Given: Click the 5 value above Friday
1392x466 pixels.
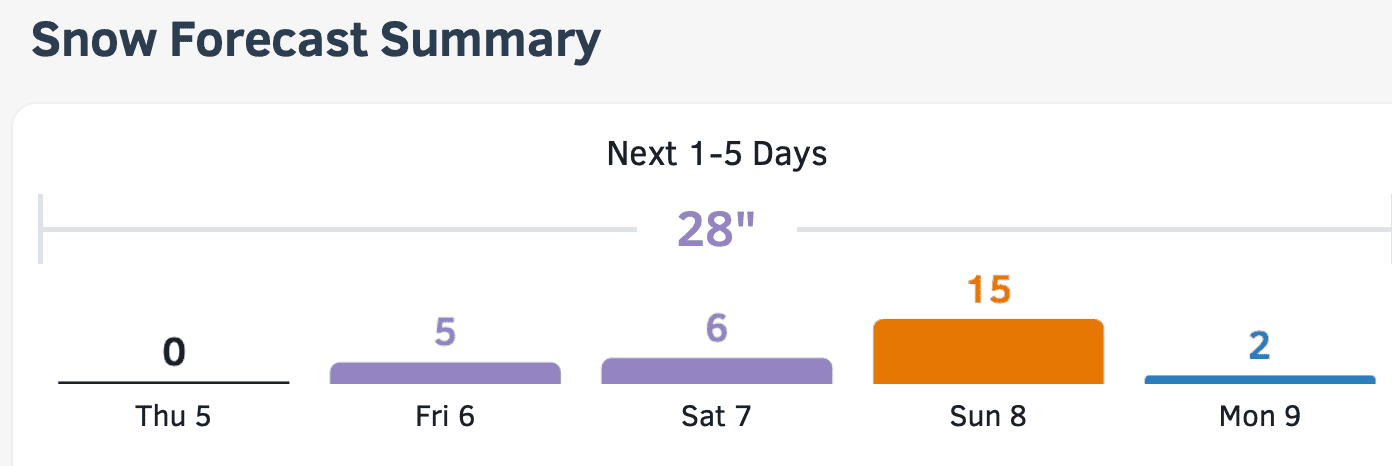Looking at the screenshot, I should coord(445,332).
